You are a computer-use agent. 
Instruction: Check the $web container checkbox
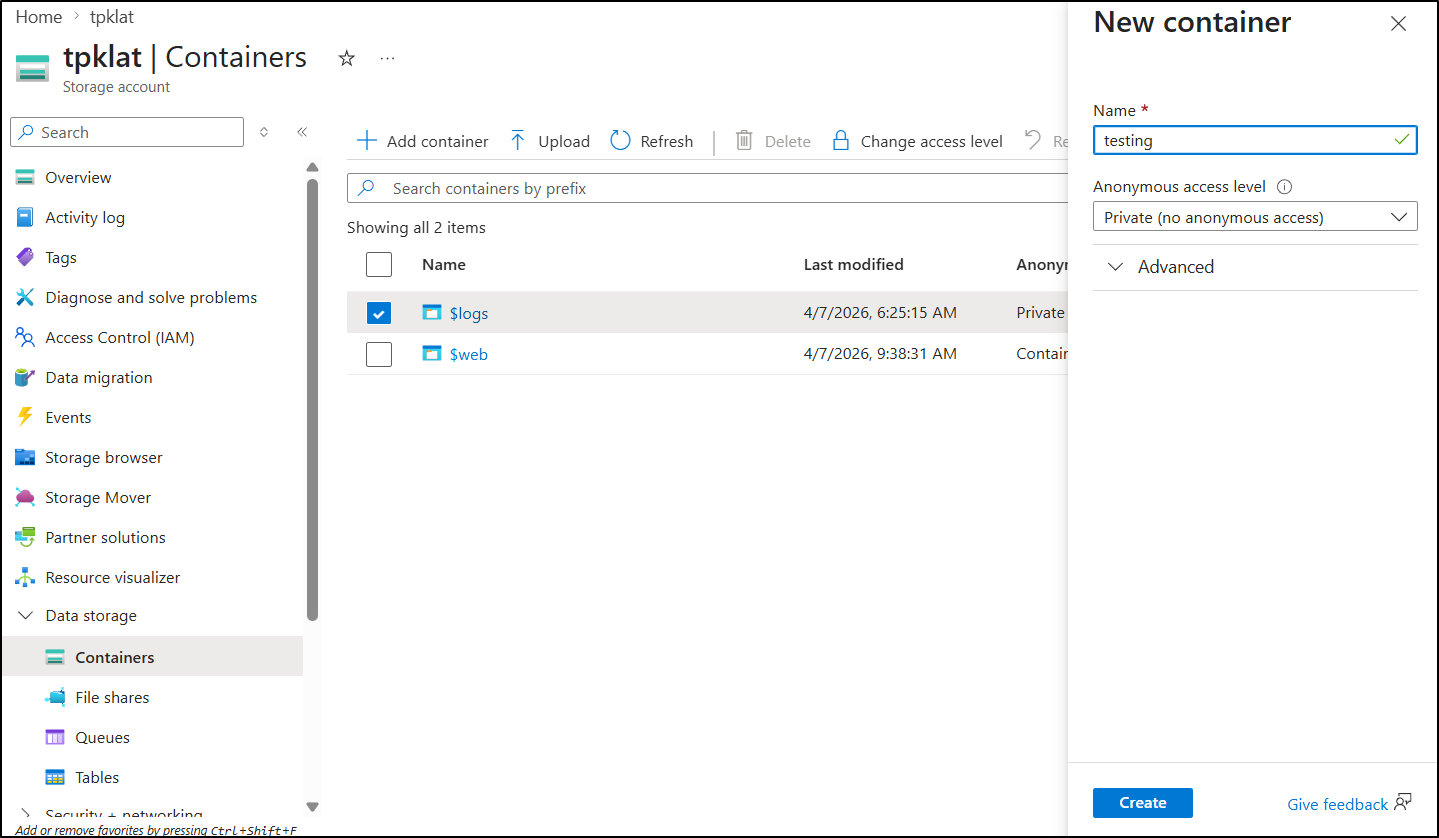click(x=379, y=354)
